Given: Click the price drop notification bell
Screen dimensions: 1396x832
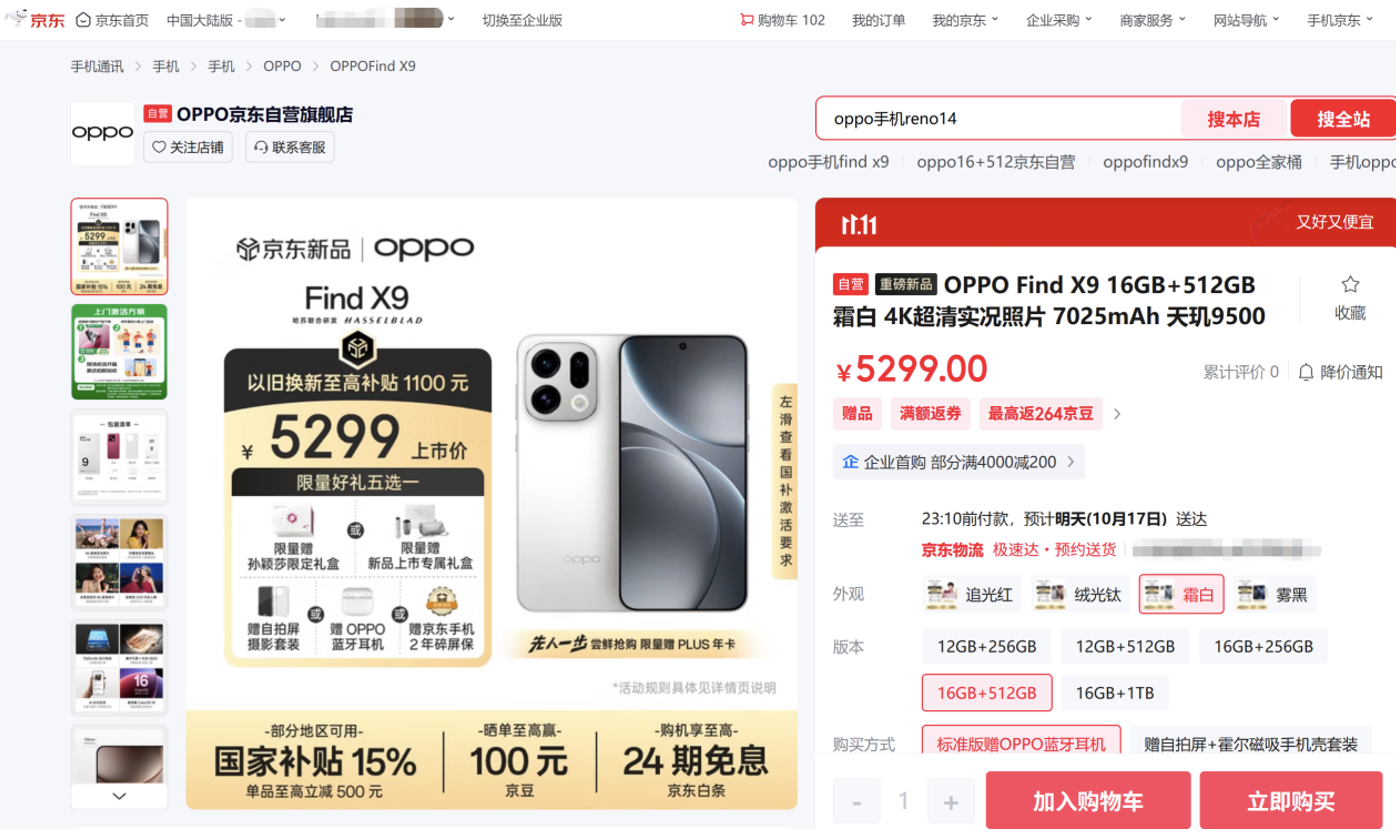Looking at the screenshot, I should pos(1306,372).
